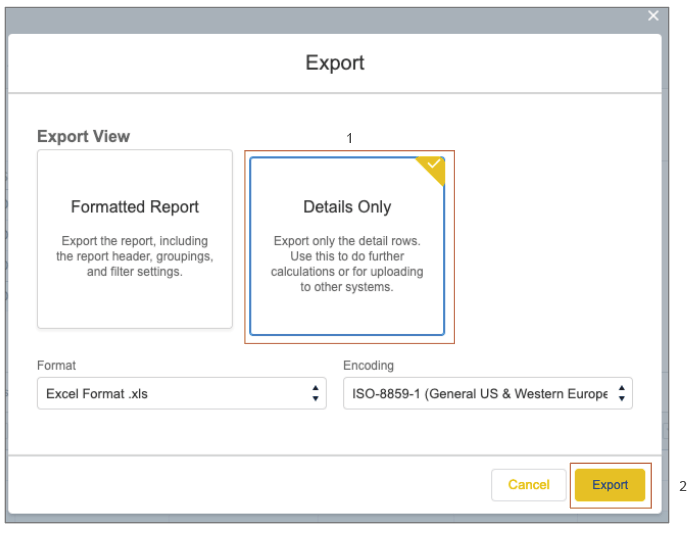This screenshot has height=536, width=693.
Task: Cancel the export dialog
Action: (529, 485)
